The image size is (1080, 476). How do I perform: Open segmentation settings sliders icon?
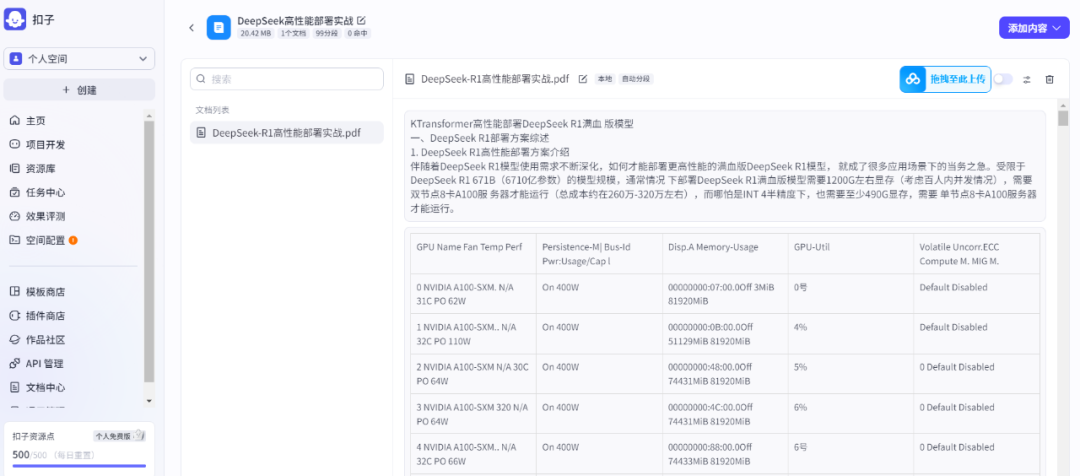click(x=1027, y=79)
